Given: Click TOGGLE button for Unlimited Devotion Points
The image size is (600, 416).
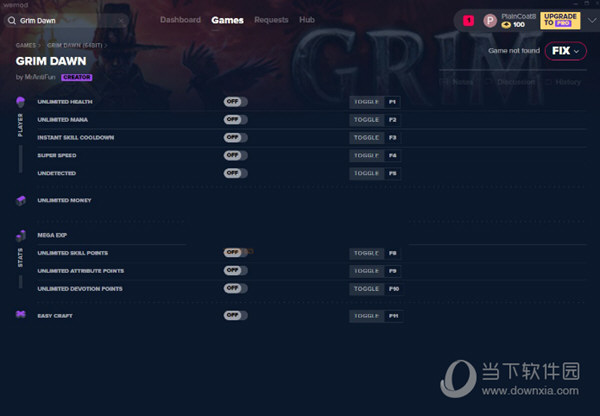Looking at the screenshot, I should coord(366,289).
